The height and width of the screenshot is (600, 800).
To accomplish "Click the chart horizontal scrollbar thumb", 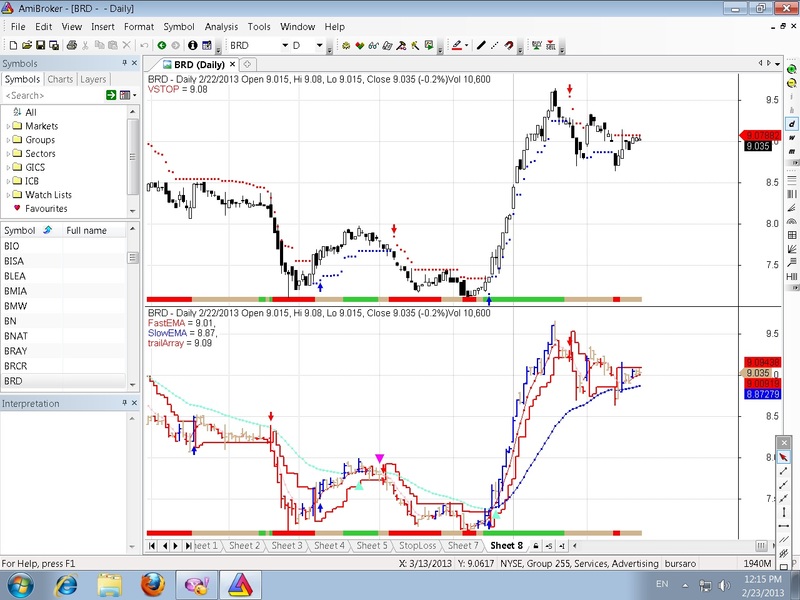I will [761, 545].
